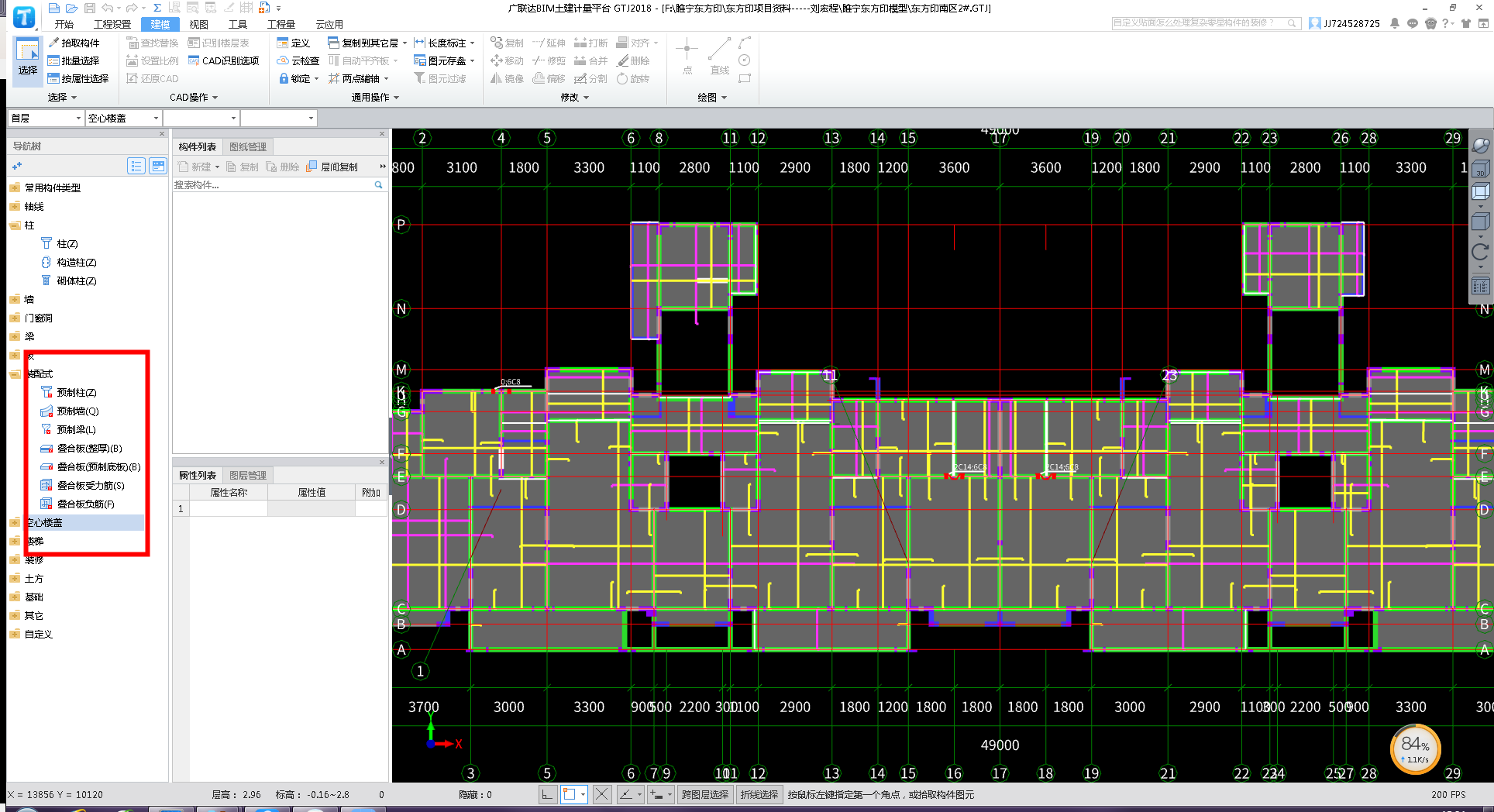Click the 84% speed indicator widget
This screenshot has width=1494, height=812.
(1415, 748)
